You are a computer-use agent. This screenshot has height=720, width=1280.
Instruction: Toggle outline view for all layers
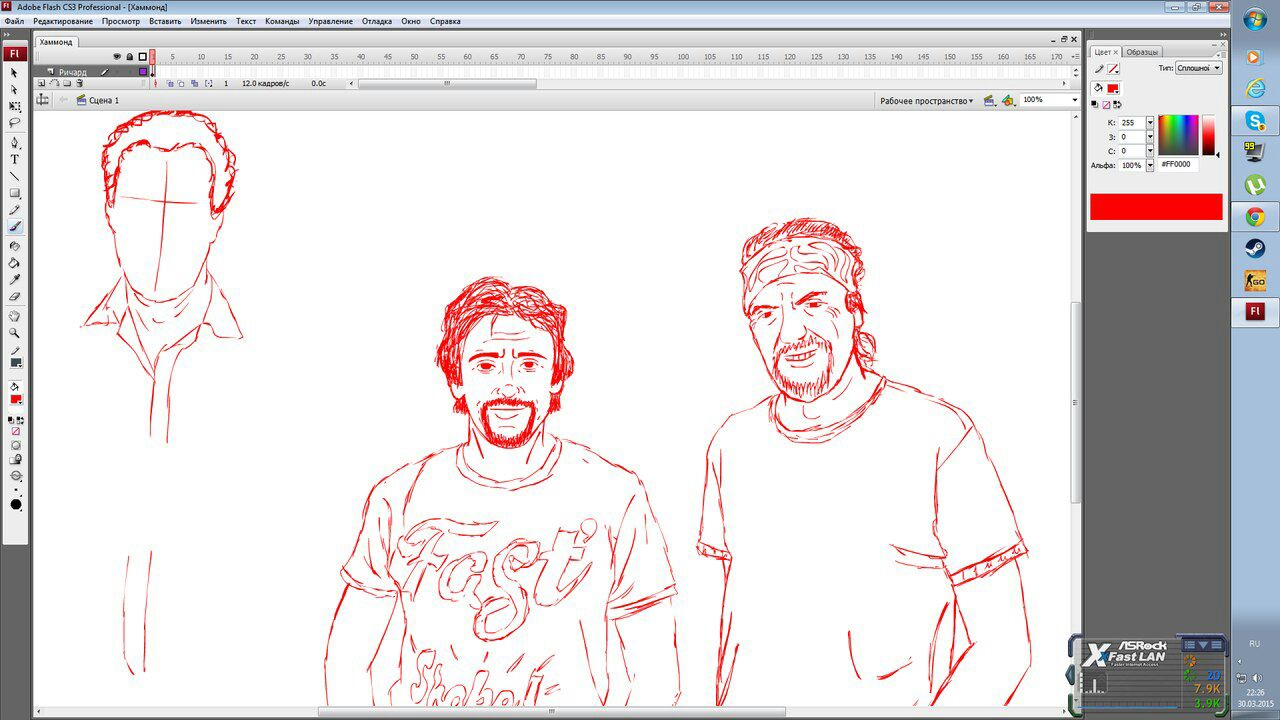142,57
